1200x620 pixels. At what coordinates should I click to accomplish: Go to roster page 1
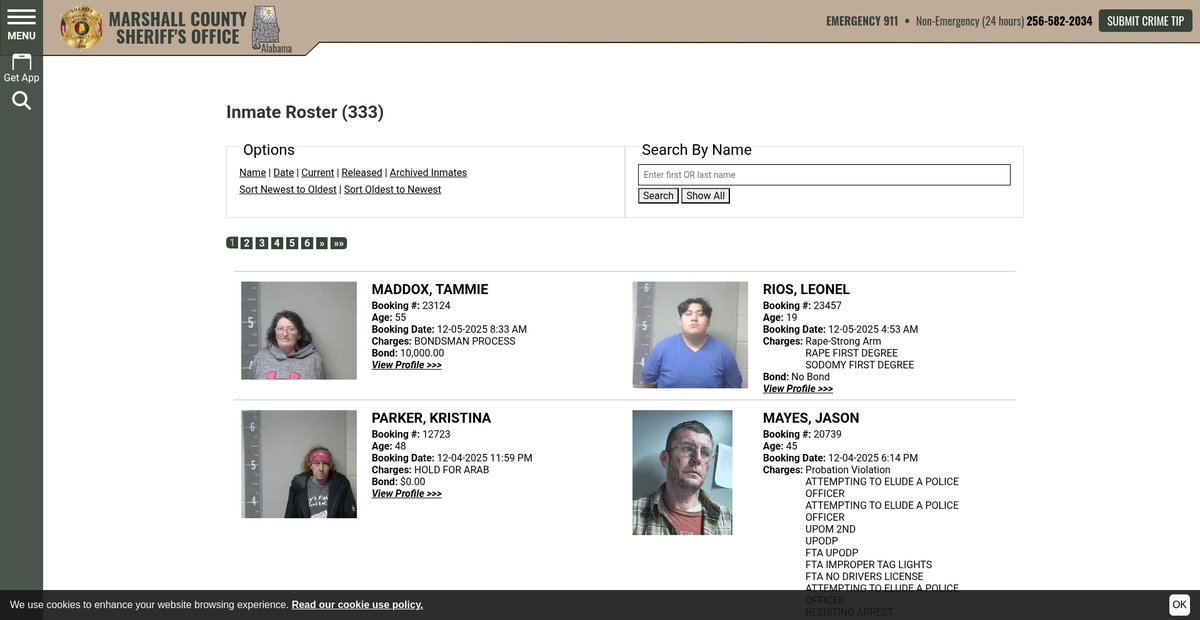(x=232, y=243)
